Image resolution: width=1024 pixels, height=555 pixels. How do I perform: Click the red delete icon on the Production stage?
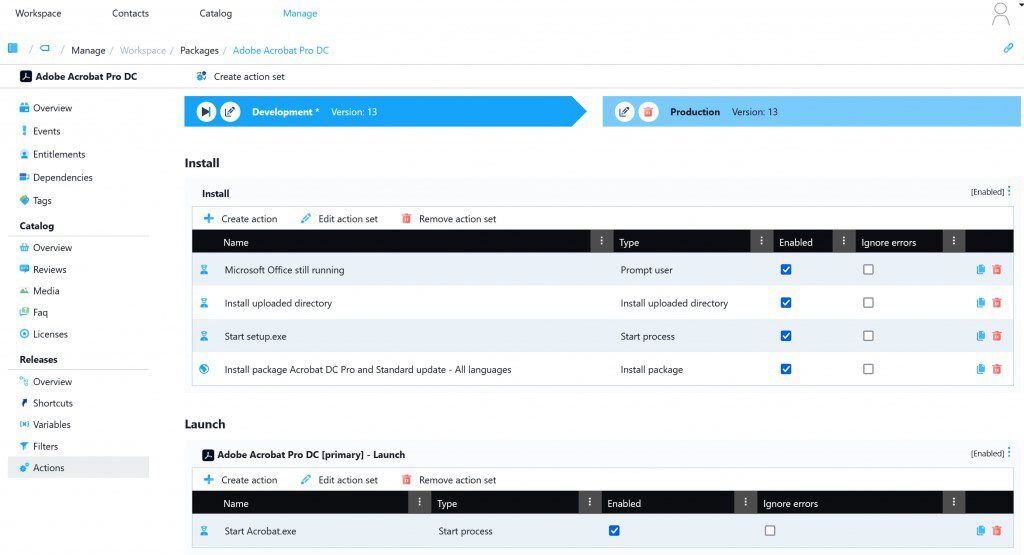point(648,112)
